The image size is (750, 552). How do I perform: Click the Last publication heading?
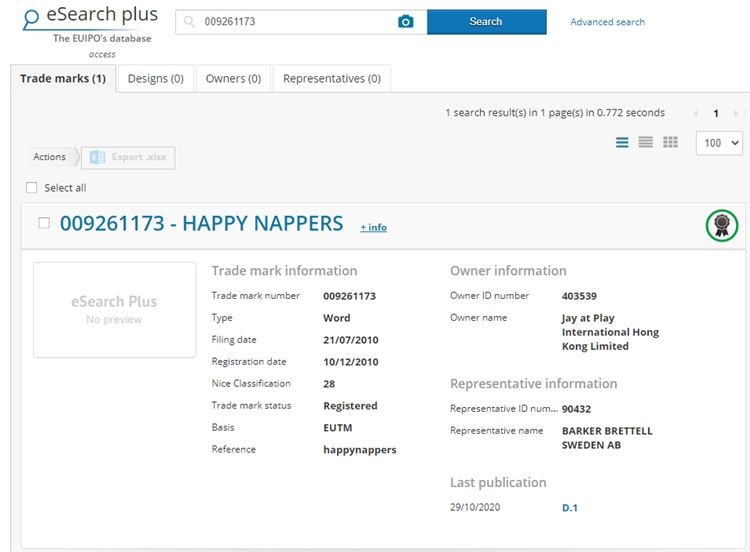point(498,482)
